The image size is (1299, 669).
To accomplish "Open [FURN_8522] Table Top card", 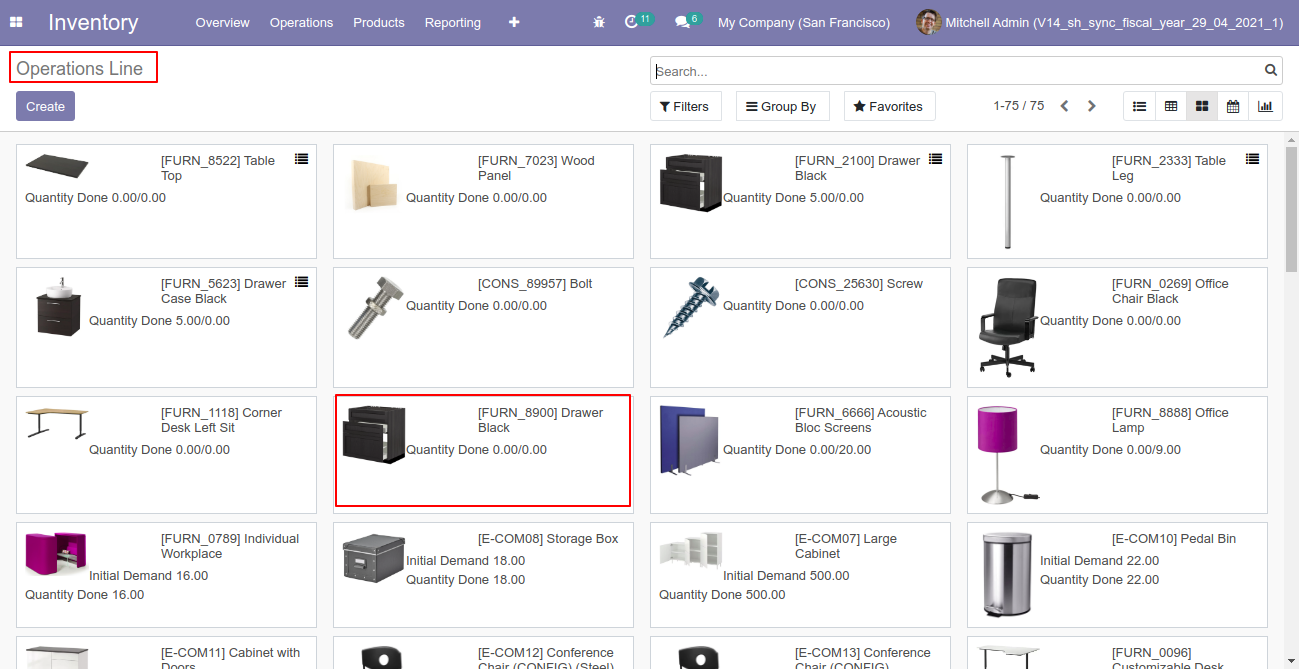I will 166,202.
